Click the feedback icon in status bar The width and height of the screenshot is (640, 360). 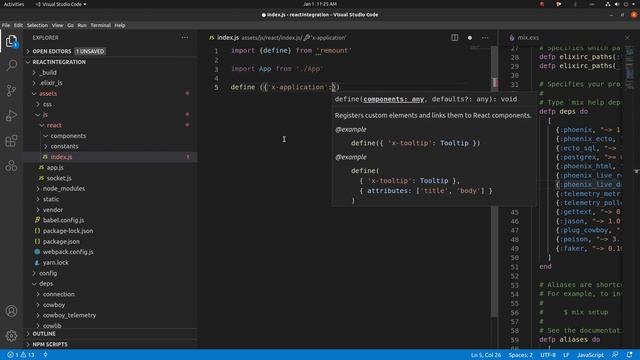click(615, 355)
